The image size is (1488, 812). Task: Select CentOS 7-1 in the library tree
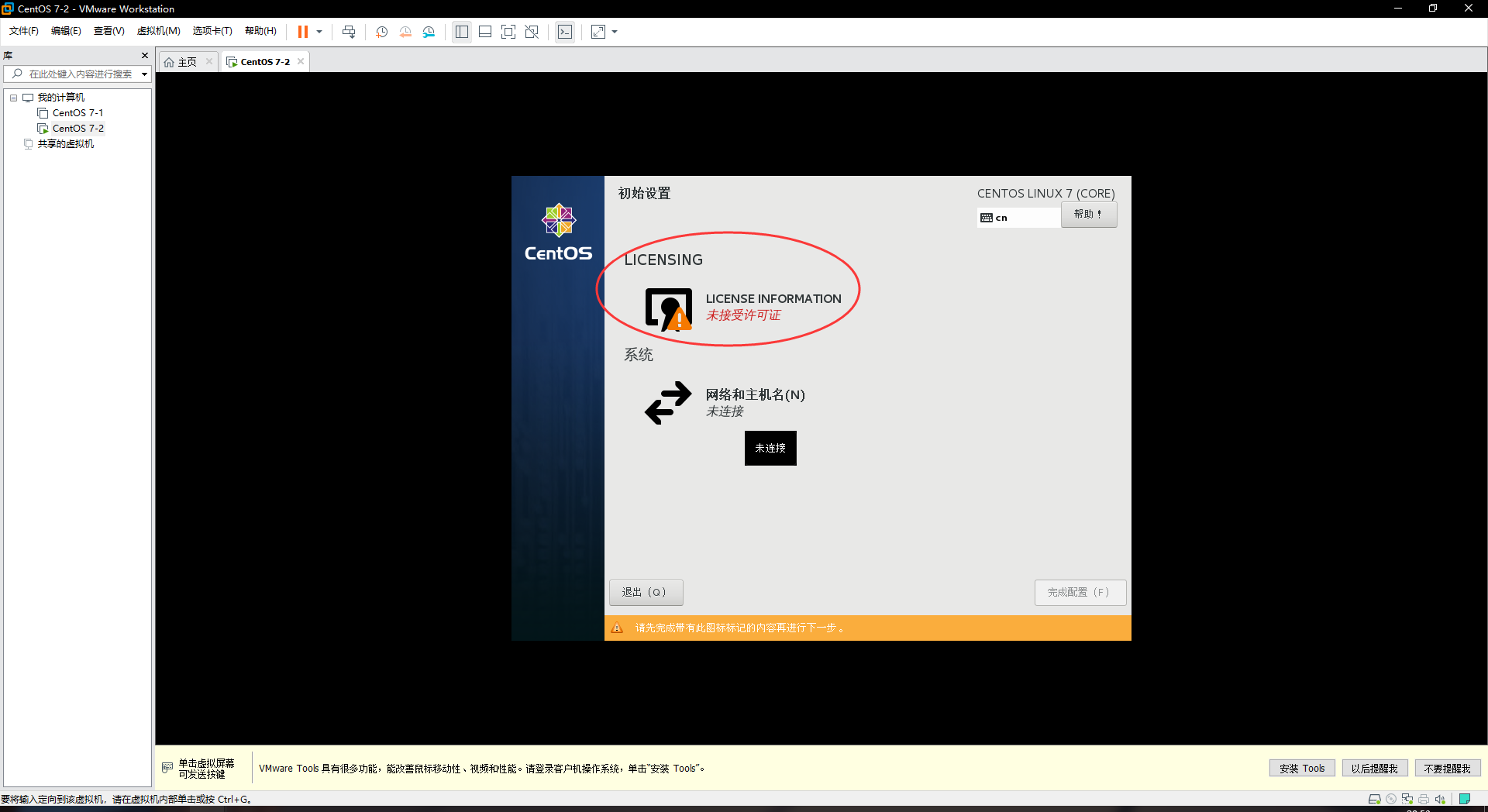coord(77,113)
